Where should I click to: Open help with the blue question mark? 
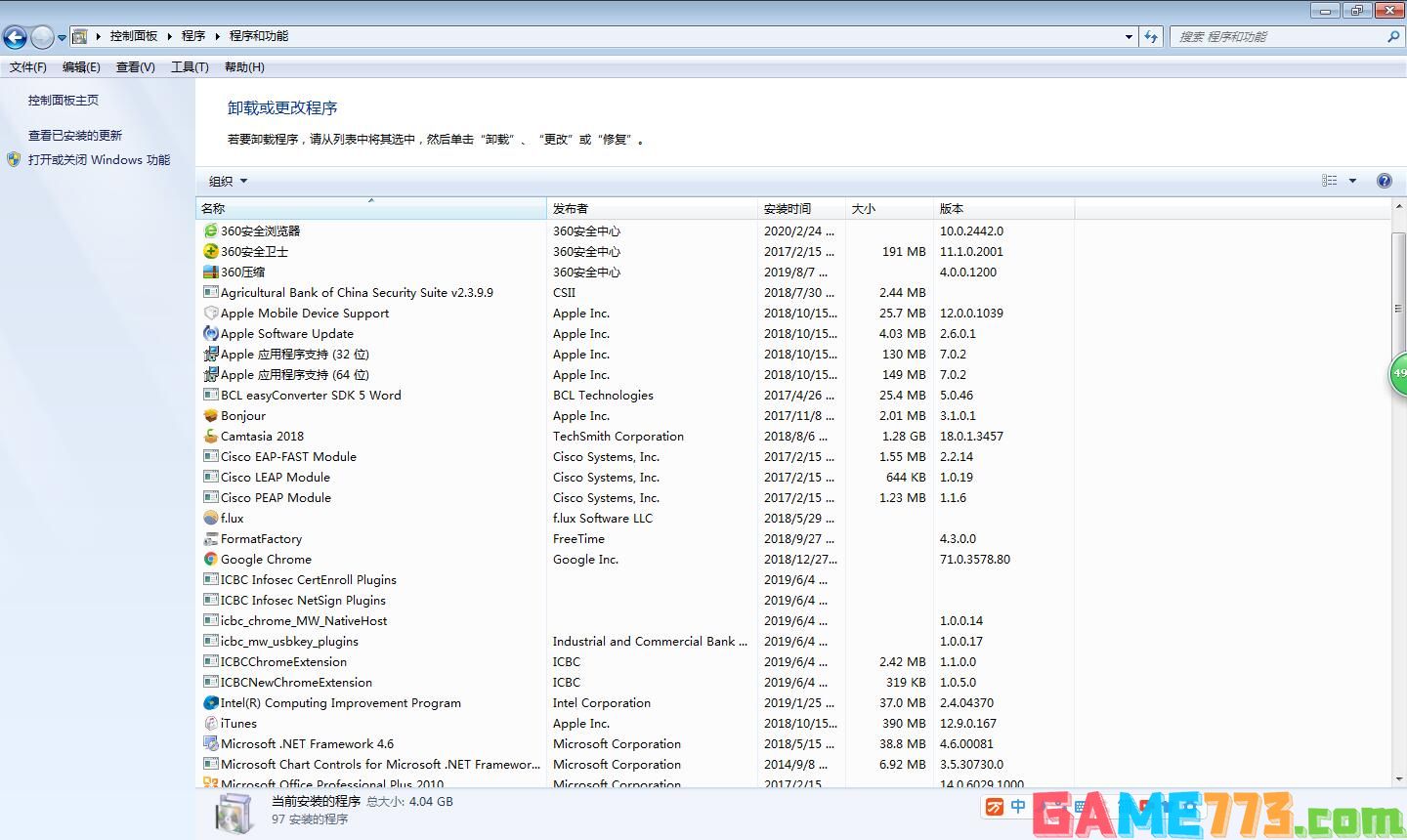point(1384,181)
